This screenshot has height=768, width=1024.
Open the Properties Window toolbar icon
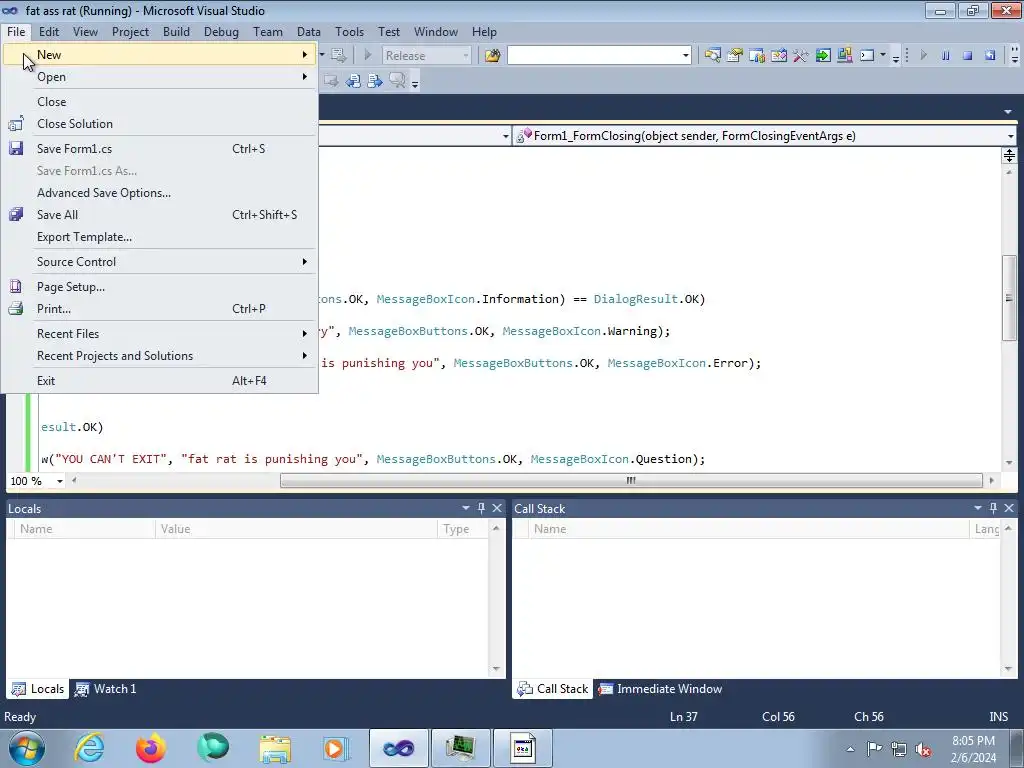coord(735,56)
